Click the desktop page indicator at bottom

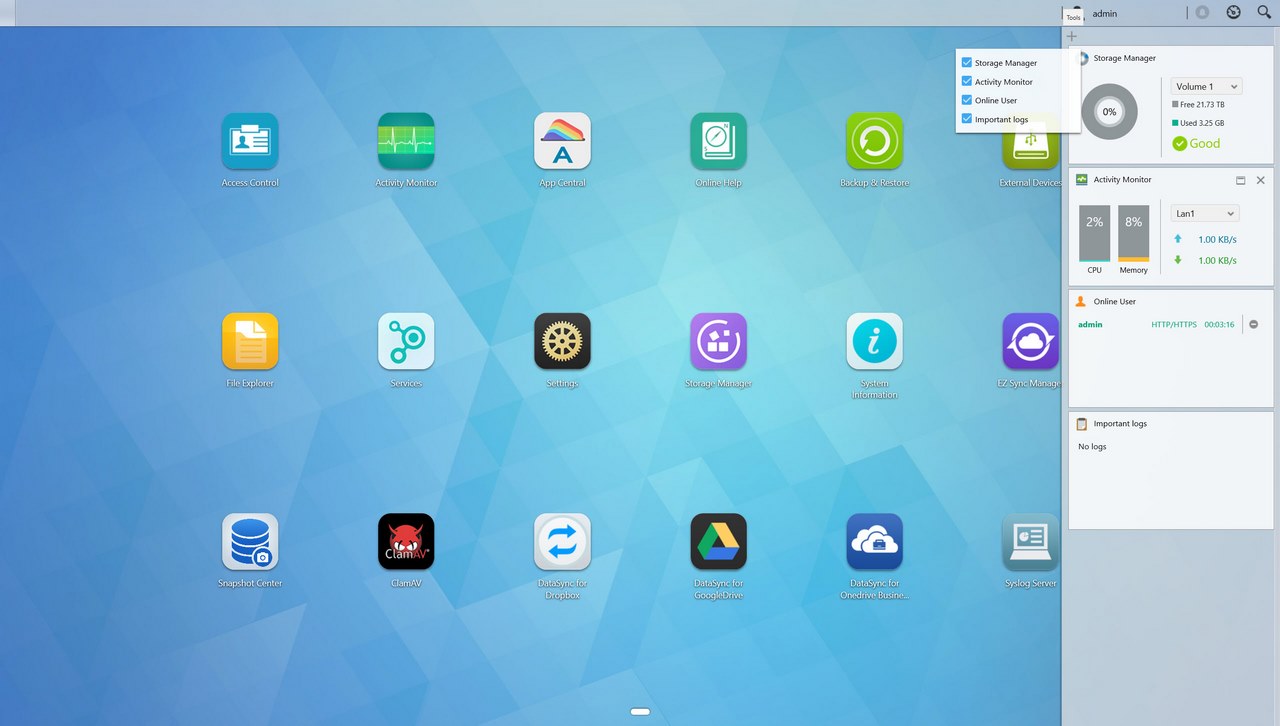click(640, 712)
